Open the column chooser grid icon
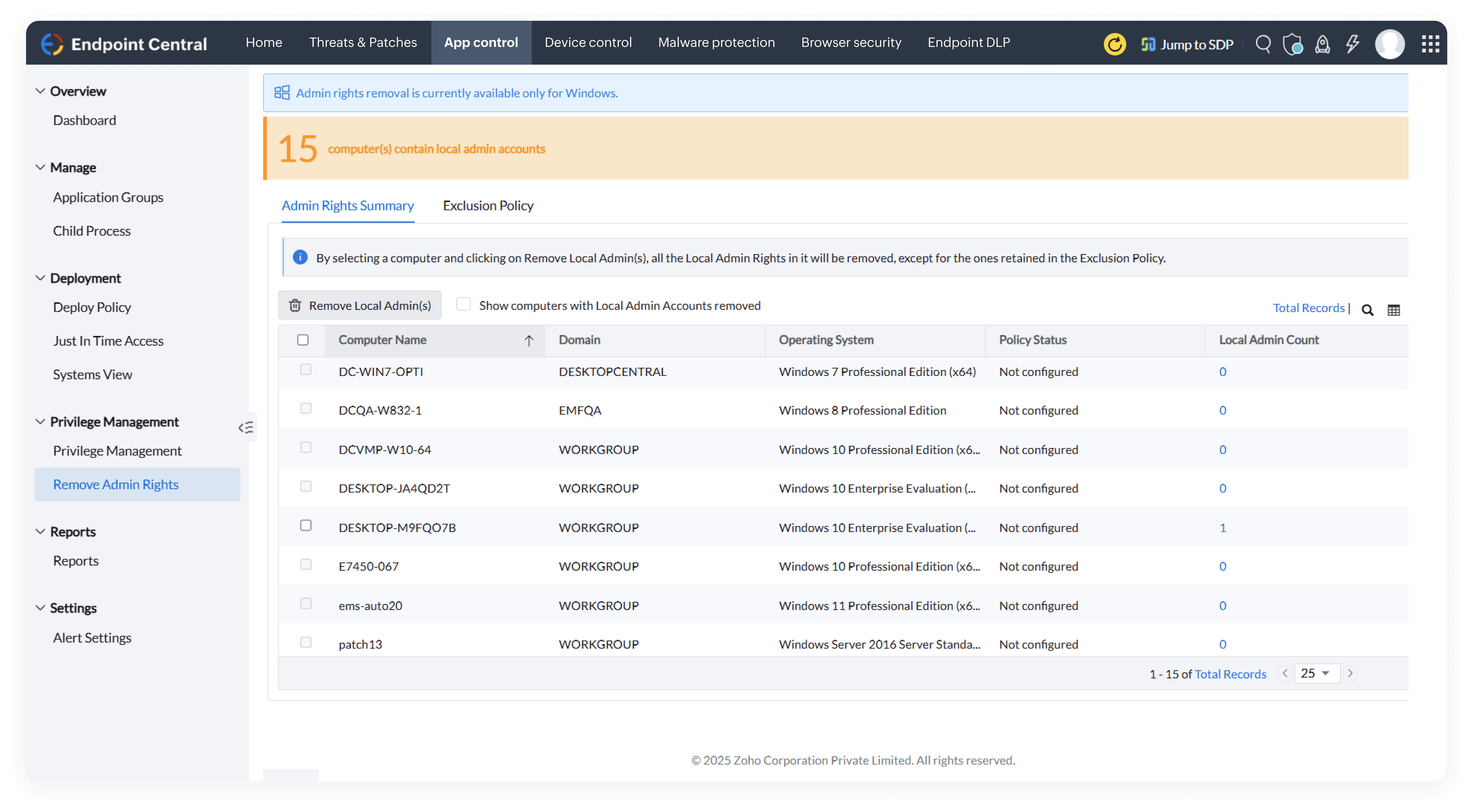The width and height of the screenshot is (1473, 812). [1394, 310]
